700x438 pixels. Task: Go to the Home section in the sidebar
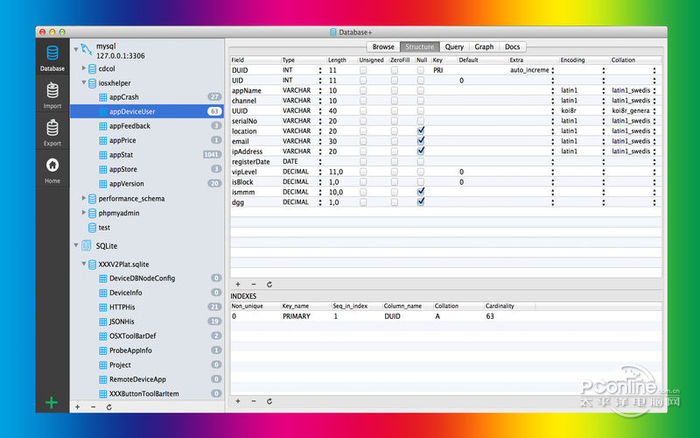pos(52,169)
